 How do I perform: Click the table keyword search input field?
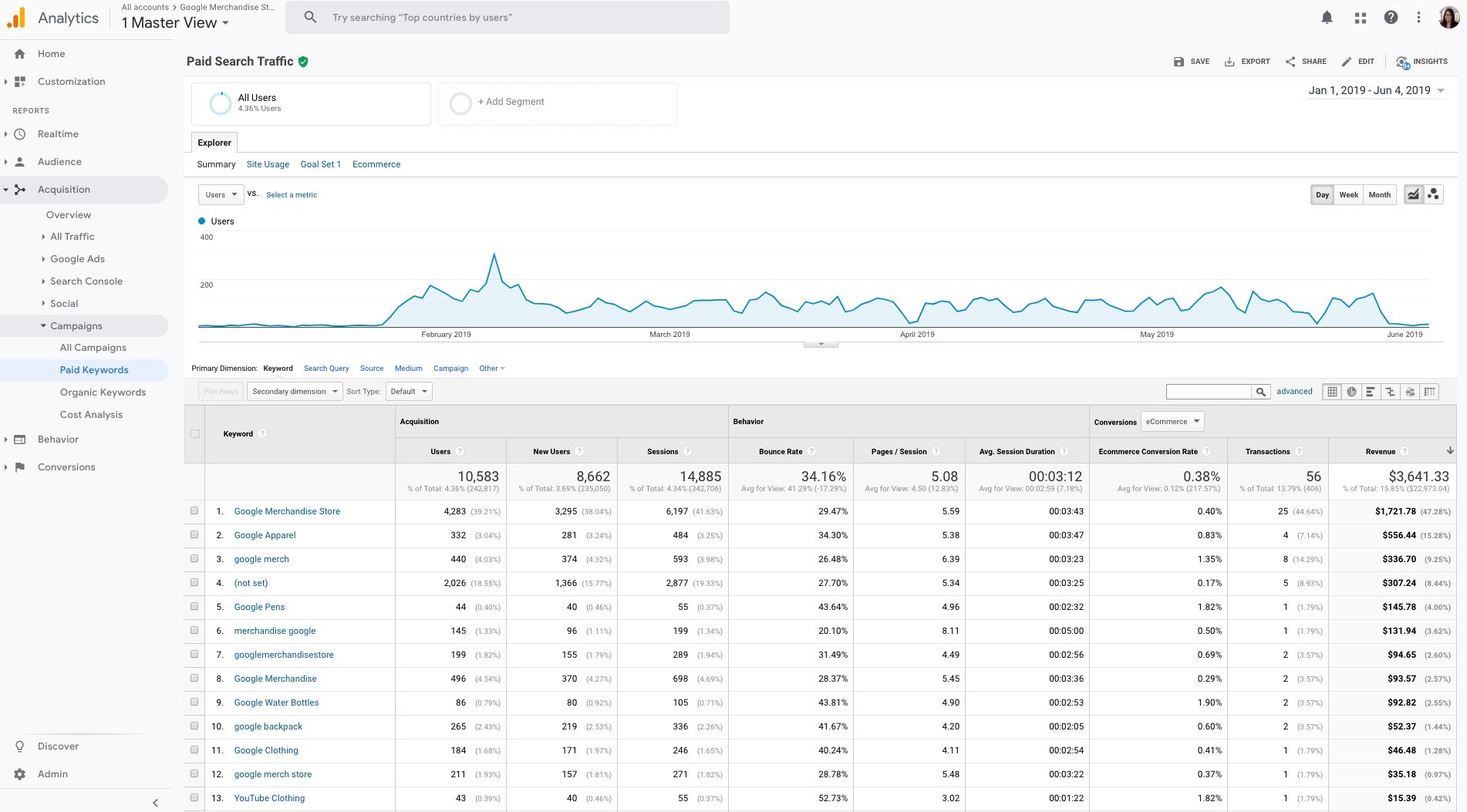[x=1209, y=392]
